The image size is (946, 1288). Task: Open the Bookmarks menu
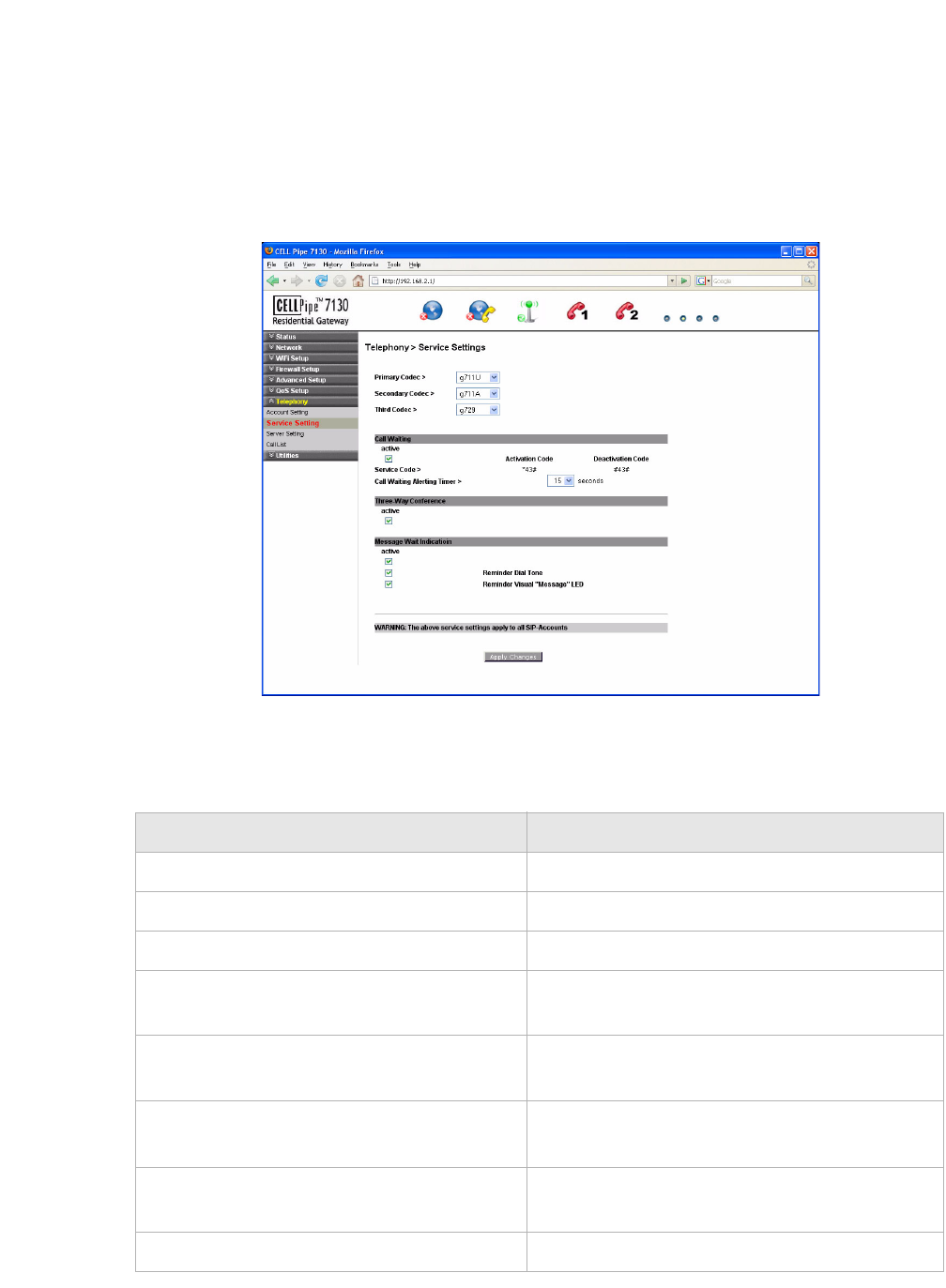click(364, 265)
